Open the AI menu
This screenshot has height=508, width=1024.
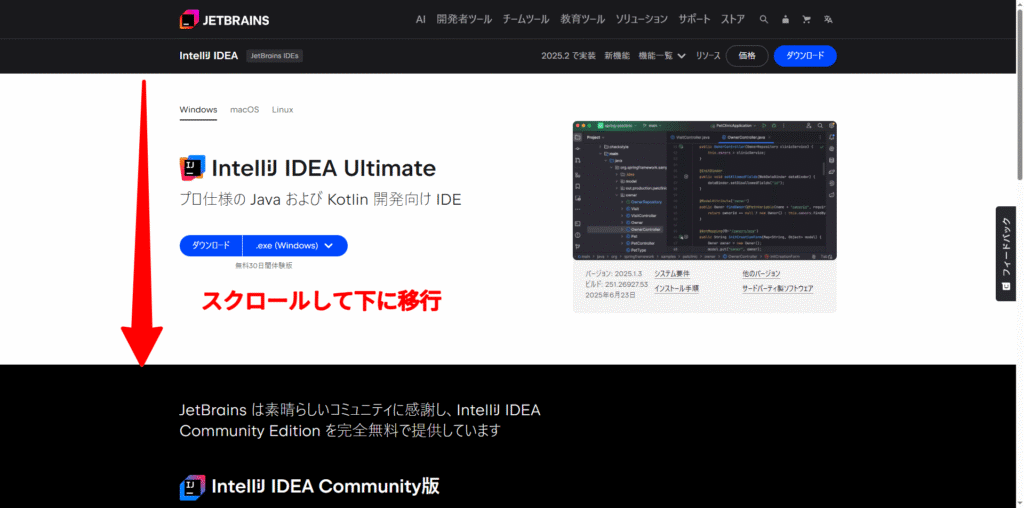coord(421,20)
